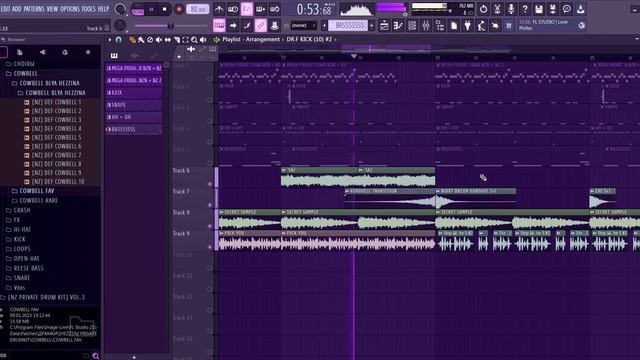Open the Channel rack icon
The image size is (640, 360).
[x=412, y=26]
